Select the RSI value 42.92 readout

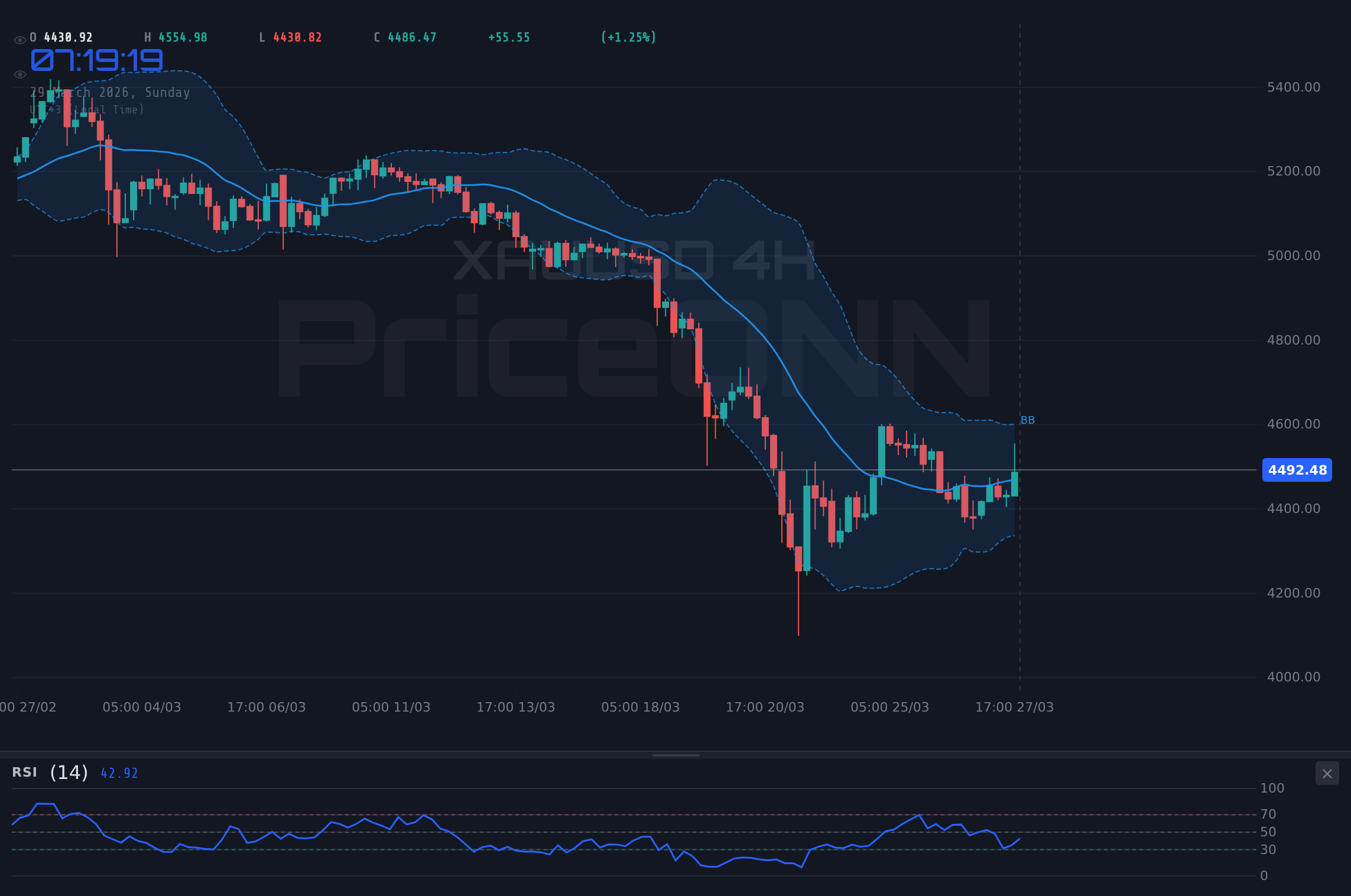119,772
